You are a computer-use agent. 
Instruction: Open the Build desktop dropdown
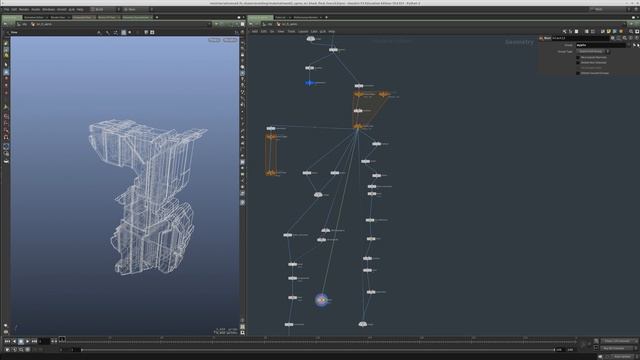(105, 9)
